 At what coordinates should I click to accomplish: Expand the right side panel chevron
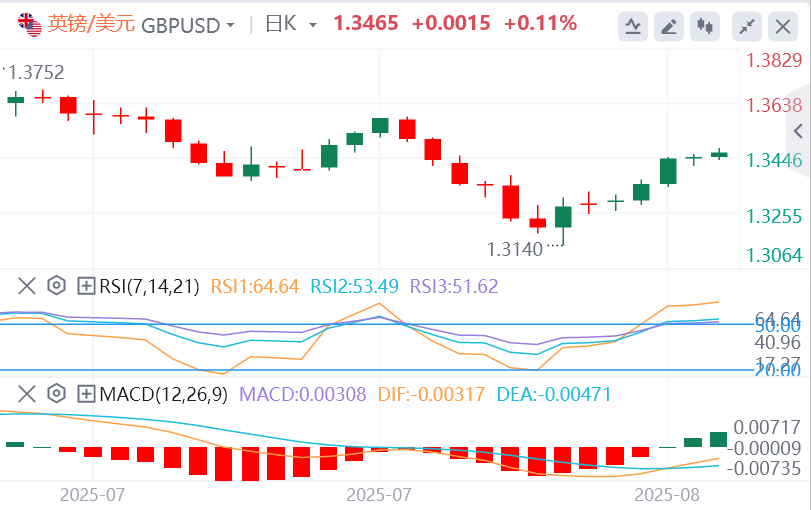tap(797, 131)
